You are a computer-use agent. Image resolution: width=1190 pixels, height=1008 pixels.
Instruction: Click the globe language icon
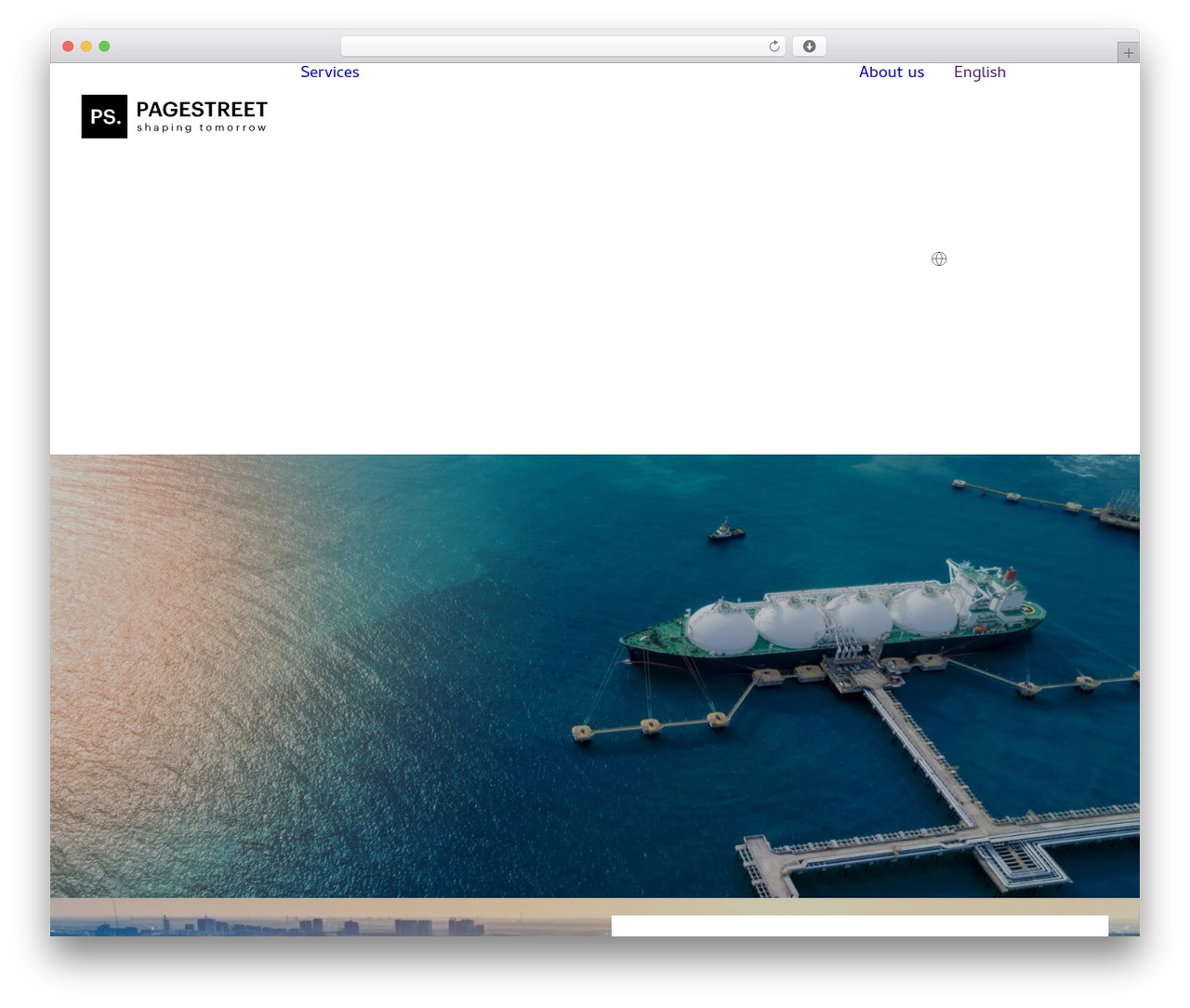[x=939, y=259]
